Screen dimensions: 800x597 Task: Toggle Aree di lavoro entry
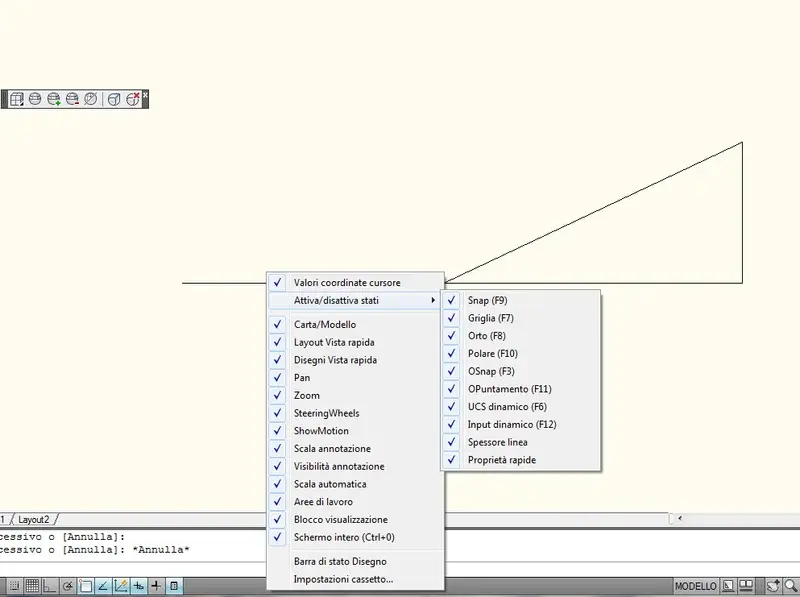coord(356,502)
